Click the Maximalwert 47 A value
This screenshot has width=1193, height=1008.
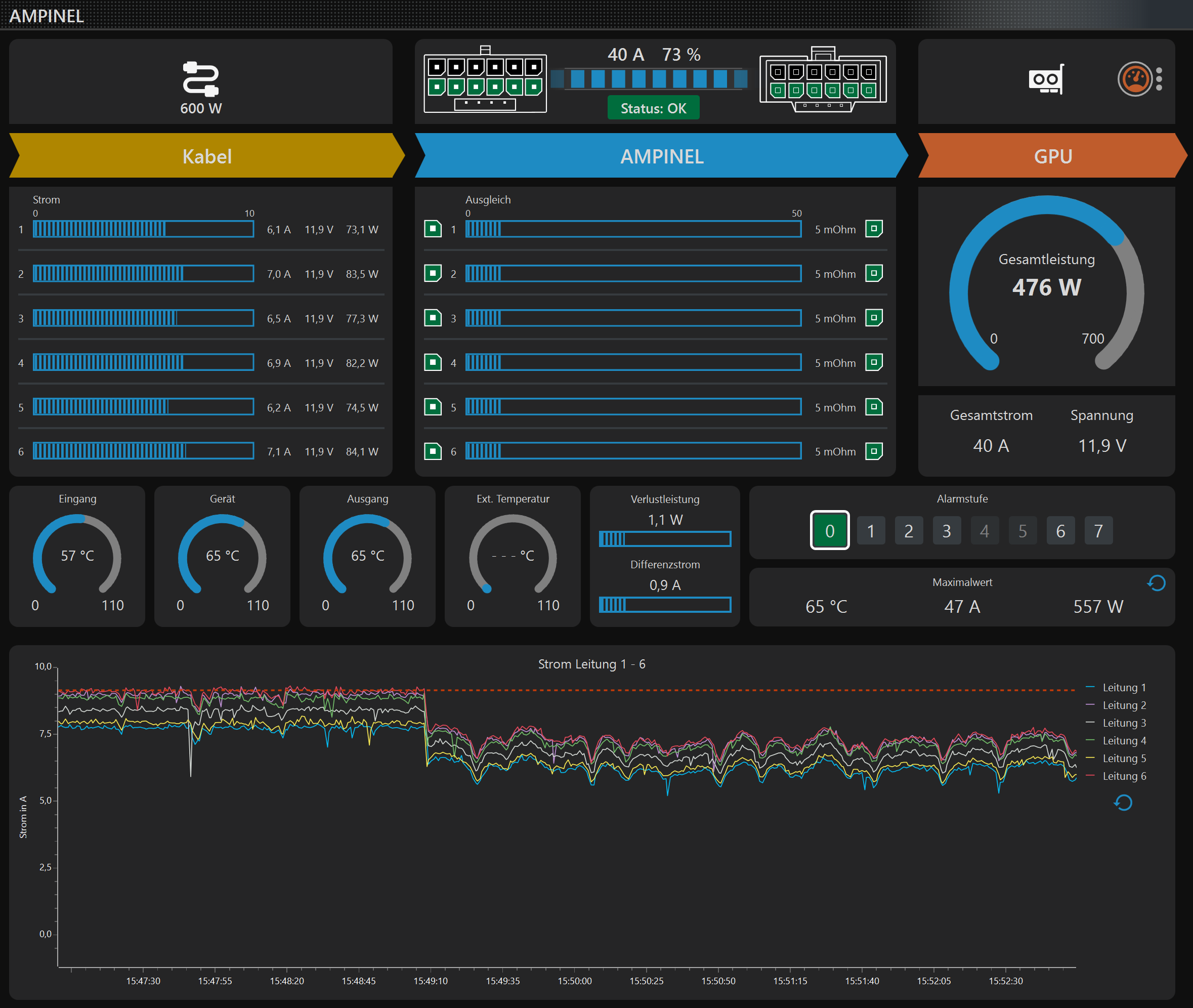pos(962,606)
